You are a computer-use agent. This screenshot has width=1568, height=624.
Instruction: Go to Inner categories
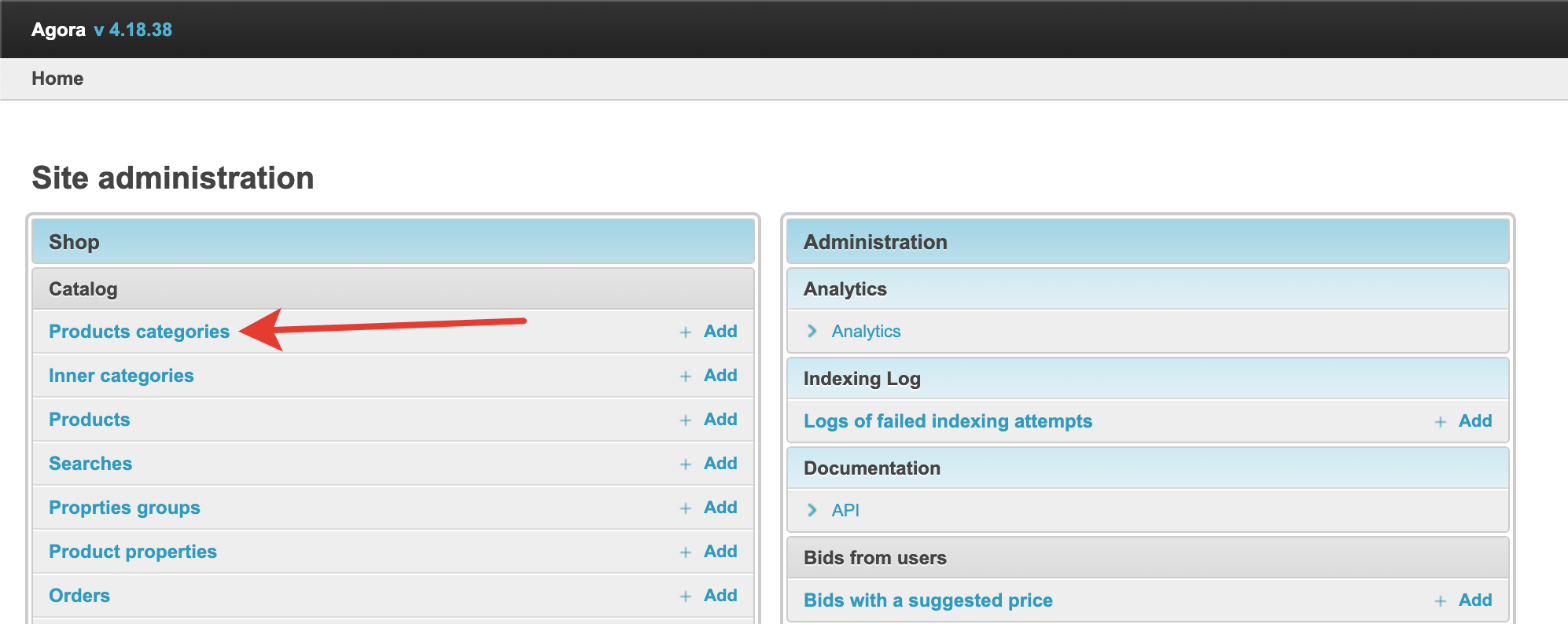tap(121, 376)
